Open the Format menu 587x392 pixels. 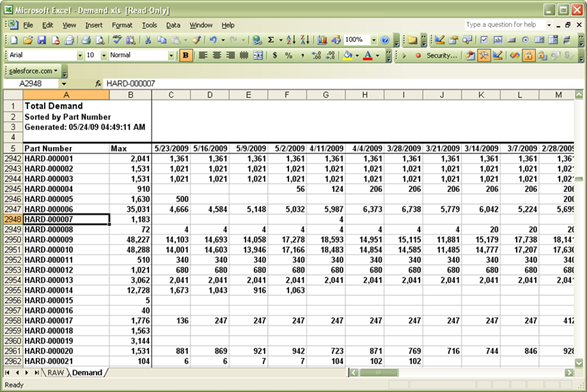tap(122, 25)
